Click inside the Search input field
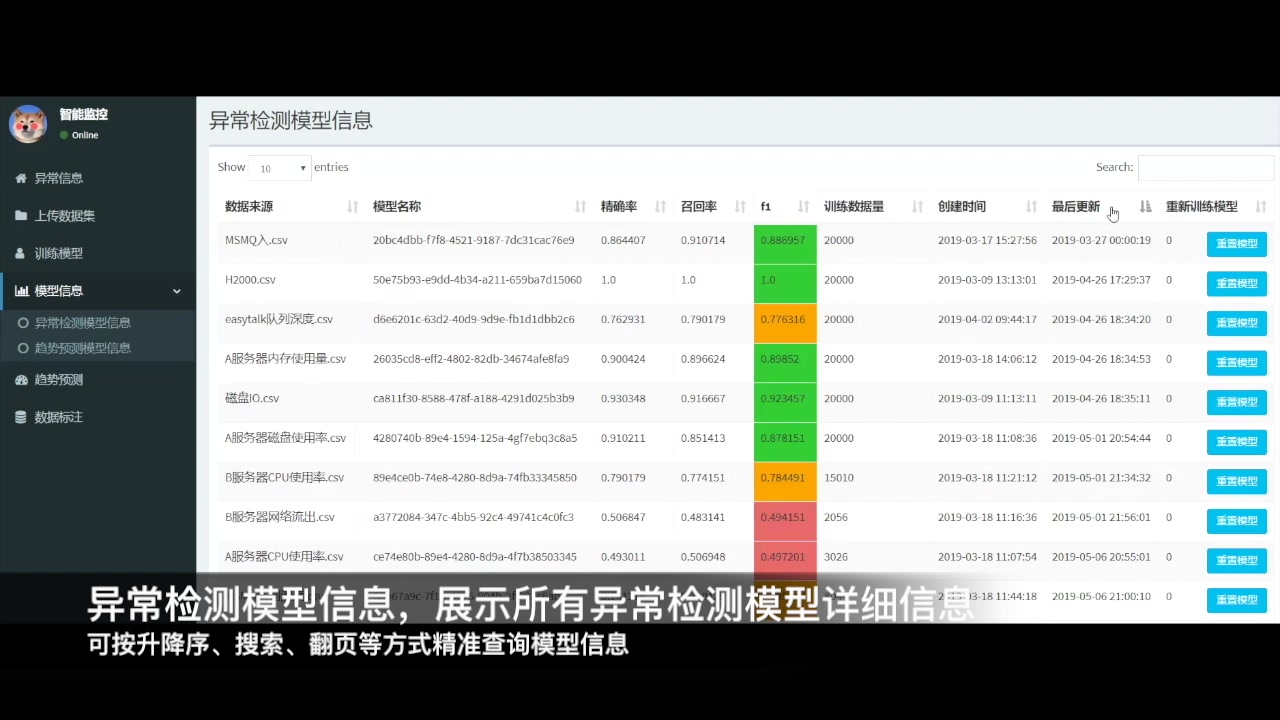This screenshot has height=720, width=1280. (x=1206, y=167)
